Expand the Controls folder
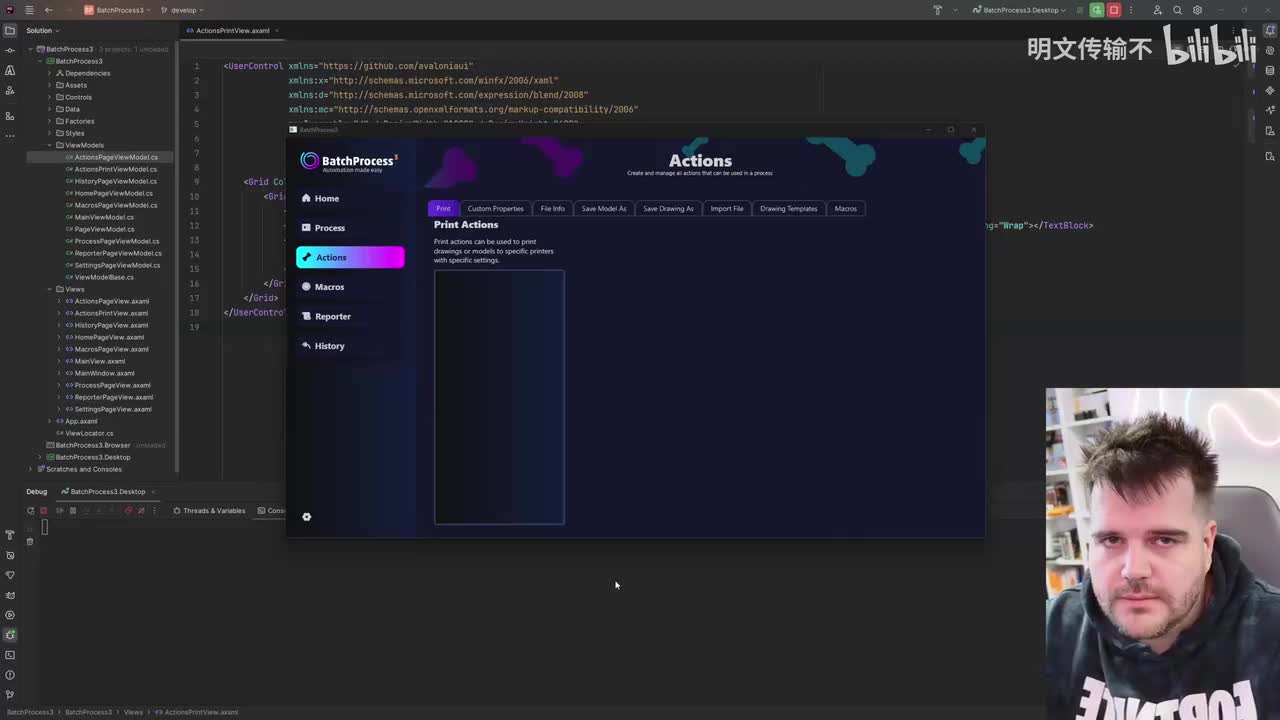The width and height of the screenshot is (1280, 720). tap(48, 97)
